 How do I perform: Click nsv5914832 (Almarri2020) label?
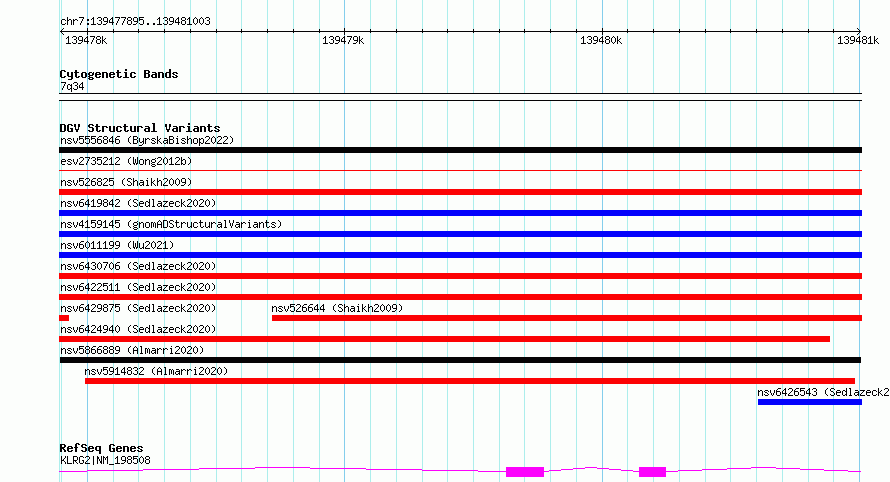(x=156, y=371)
